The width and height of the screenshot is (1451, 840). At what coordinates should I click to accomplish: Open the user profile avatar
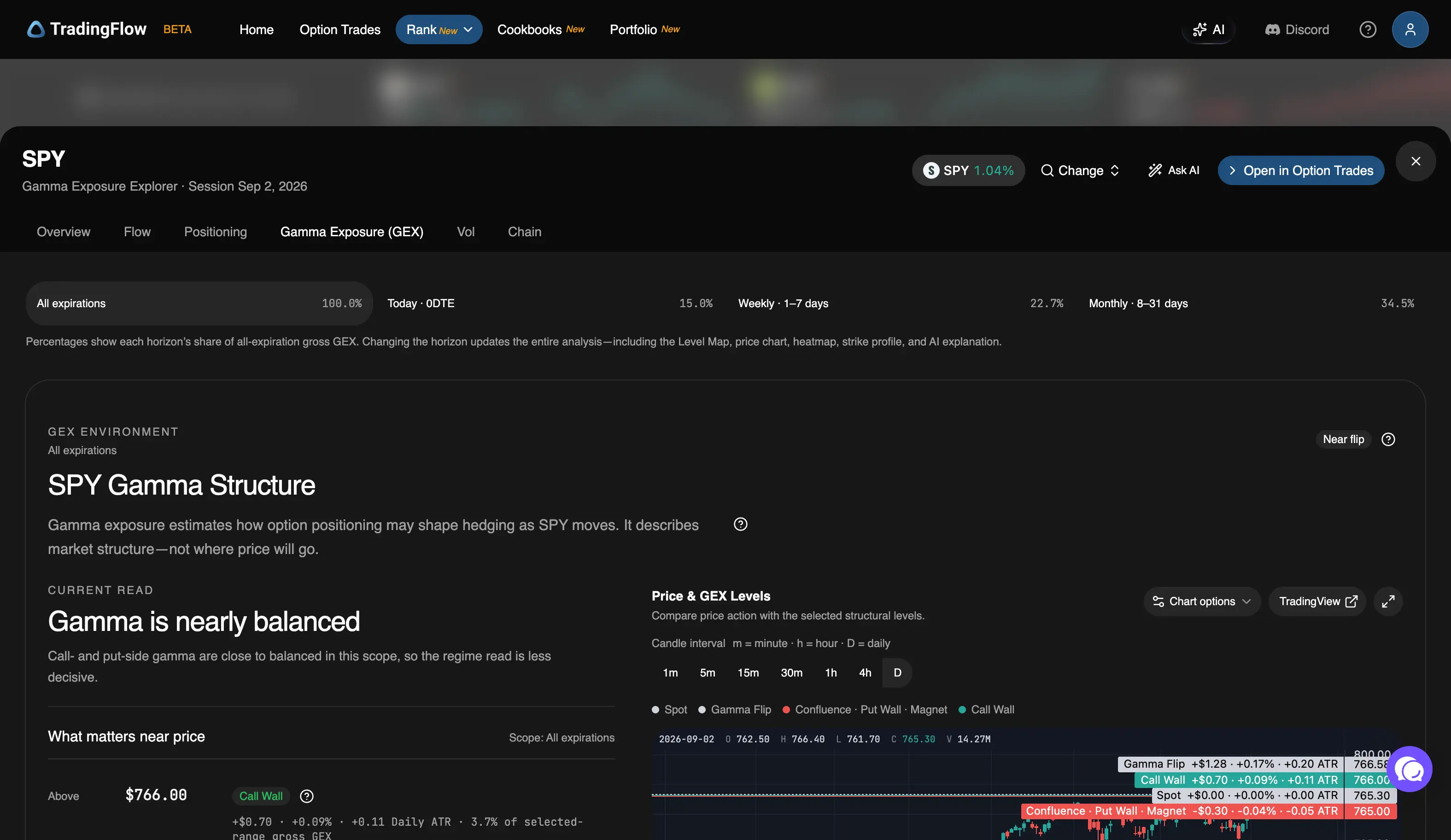pyautogui.click(x=1410, y=29)
